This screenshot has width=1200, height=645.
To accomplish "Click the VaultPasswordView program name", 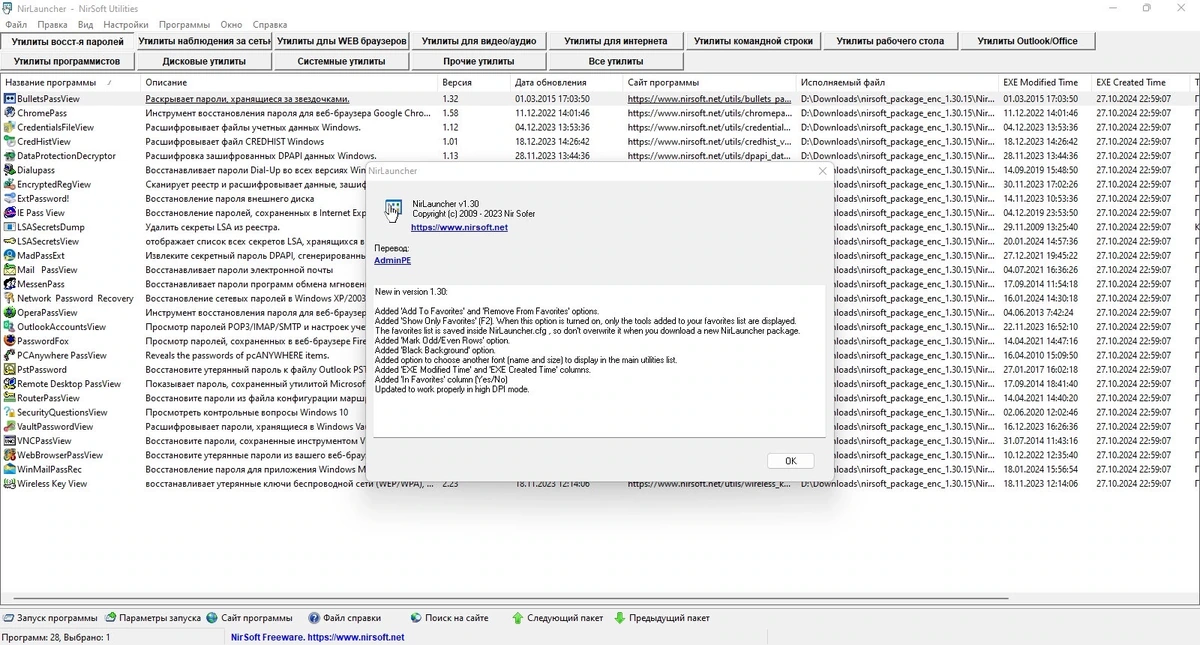I will tap(55, 426).
